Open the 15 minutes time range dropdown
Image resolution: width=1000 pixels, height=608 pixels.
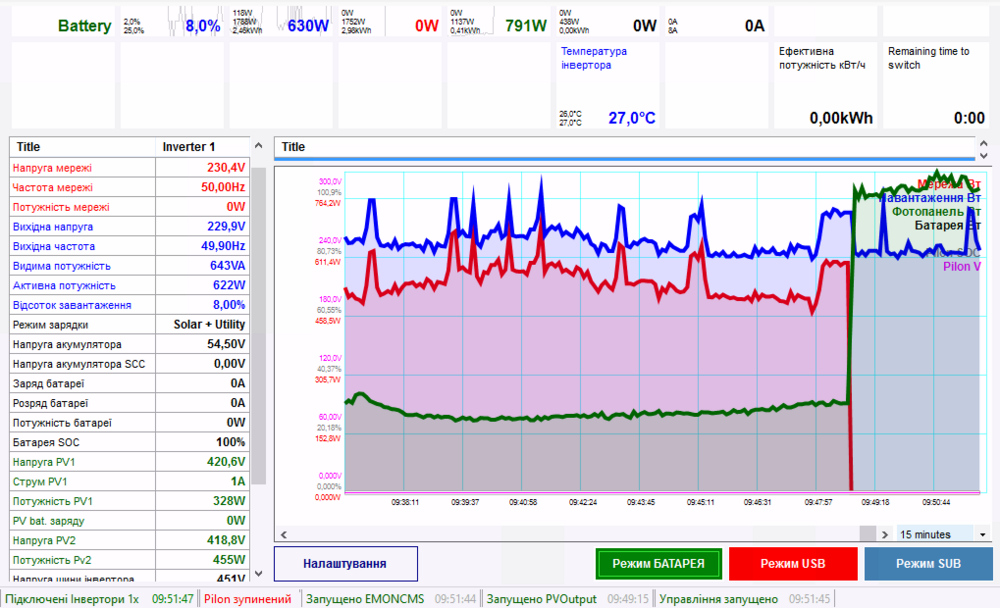coord(934,534)
